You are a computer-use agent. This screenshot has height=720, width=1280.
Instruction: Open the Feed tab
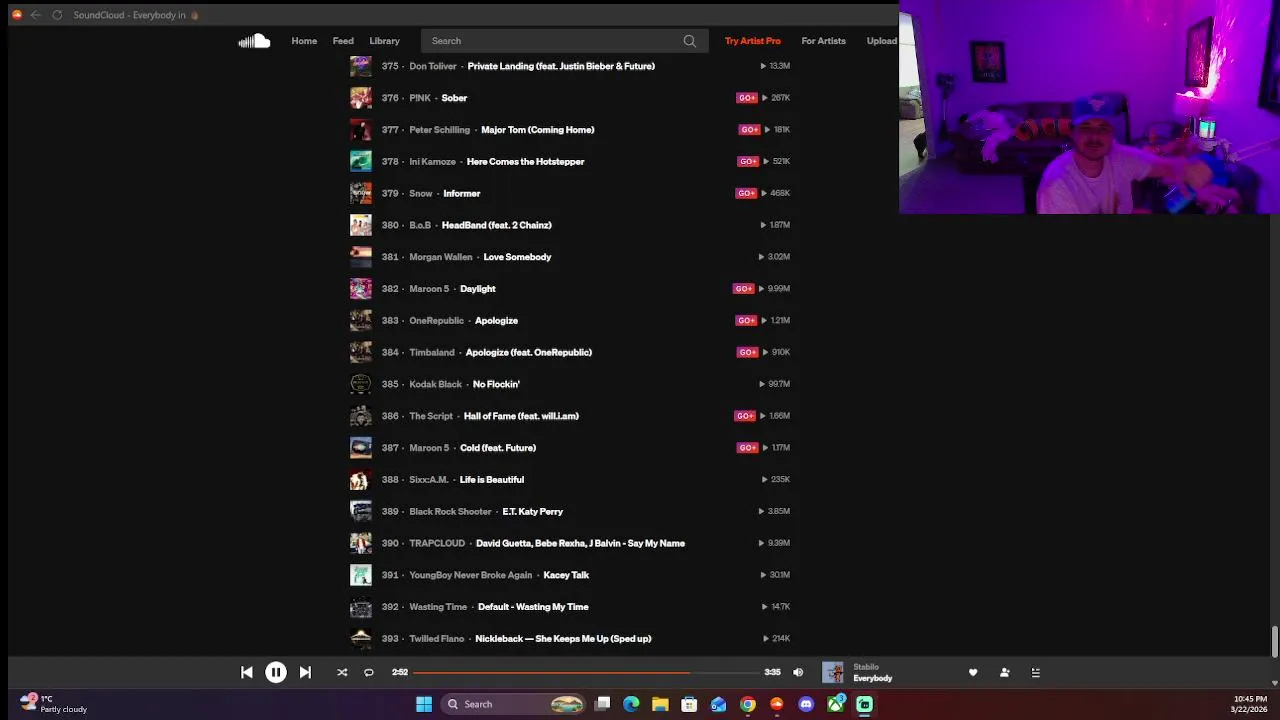343,41
